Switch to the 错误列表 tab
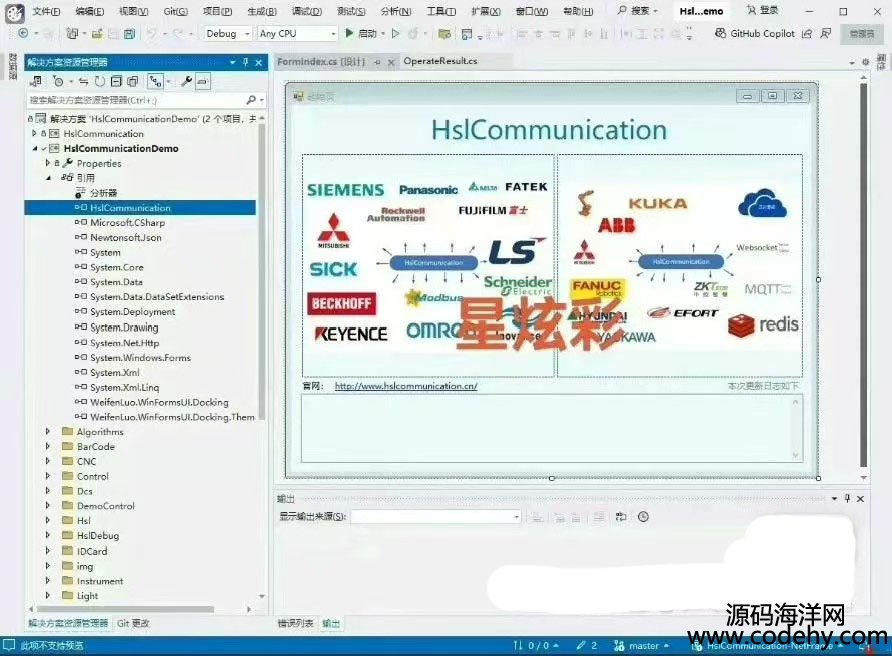 tap(295, 623)
